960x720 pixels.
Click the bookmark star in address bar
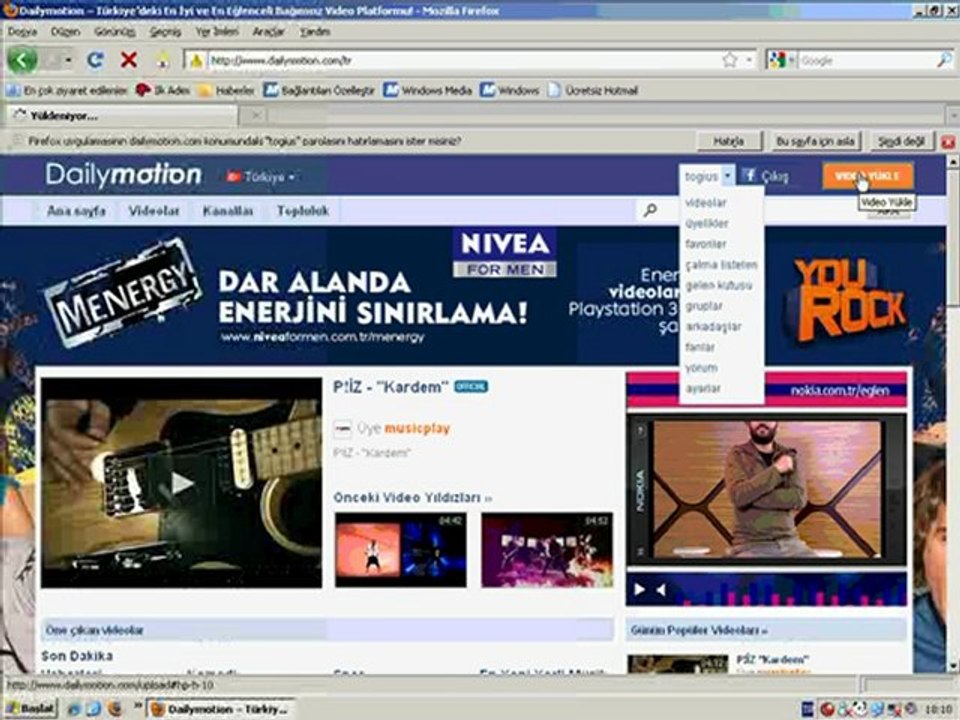(729, 60)
